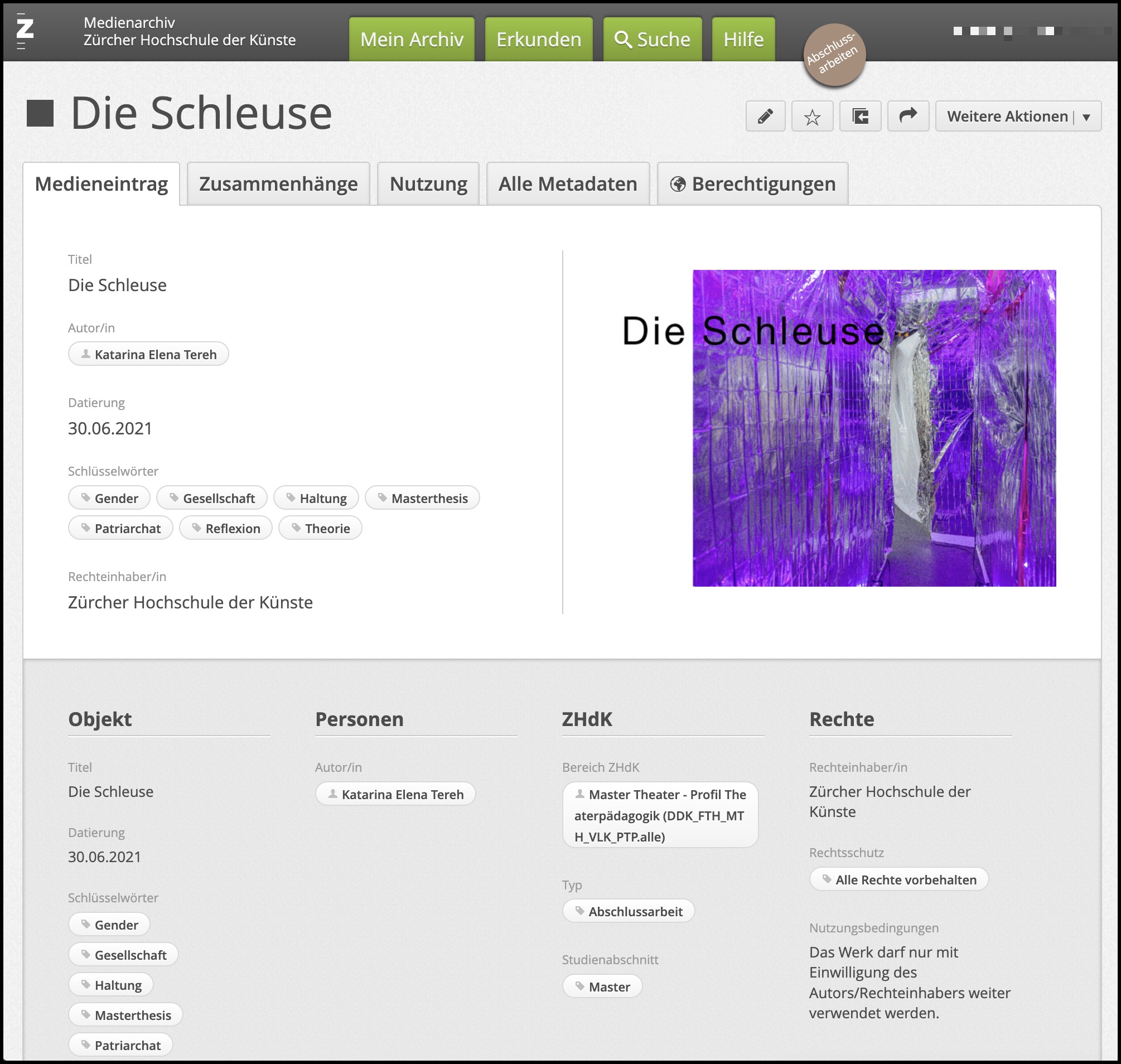Expand the Weitere Aktionen dropdown
Screen dimensions: 1121x1064
tap(1018, 116)
